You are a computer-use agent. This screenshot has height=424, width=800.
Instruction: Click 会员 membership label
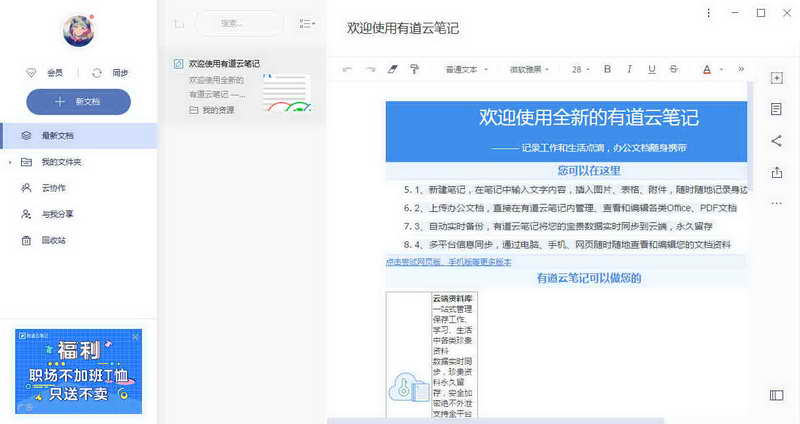point(55,73)
